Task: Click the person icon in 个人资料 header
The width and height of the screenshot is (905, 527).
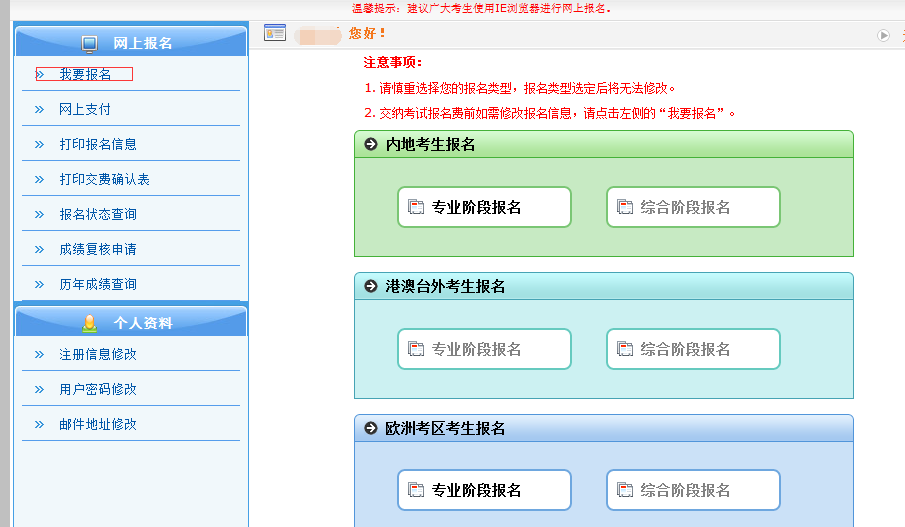Action: tap(90, 323)
